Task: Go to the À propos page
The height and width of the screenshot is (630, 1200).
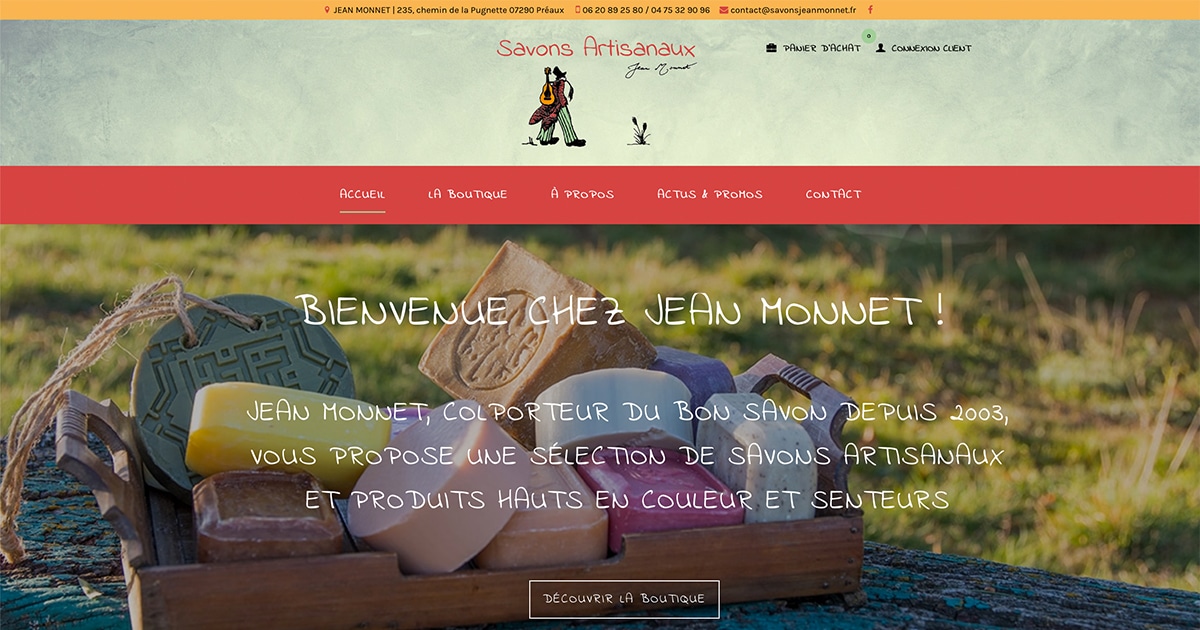Action: point(582,194)
